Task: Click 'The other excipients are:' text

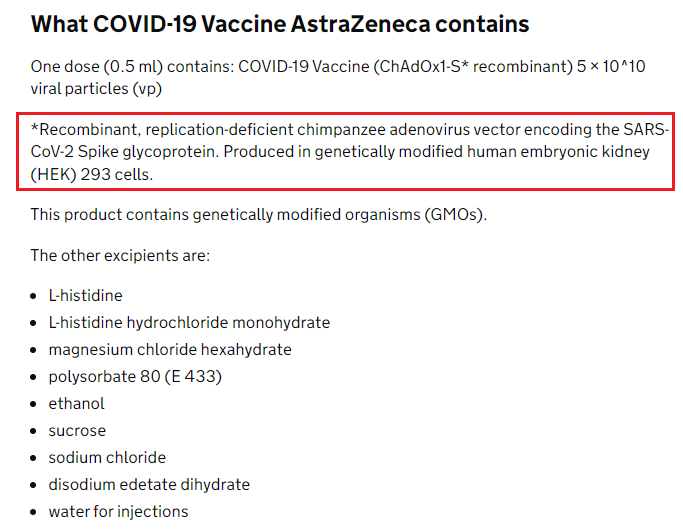Action: coord(120,255)
